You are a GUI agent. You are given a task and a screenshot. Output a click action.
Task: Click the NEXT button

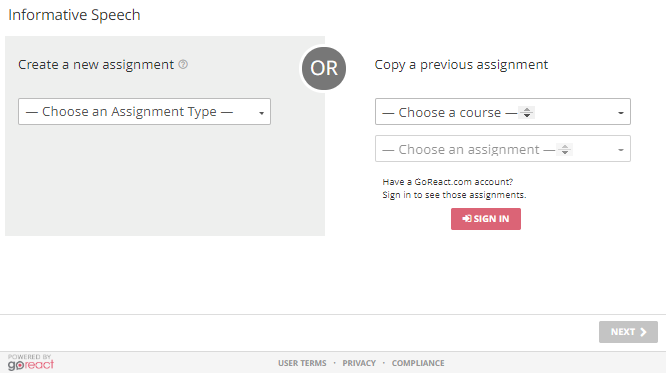point(628,332)
